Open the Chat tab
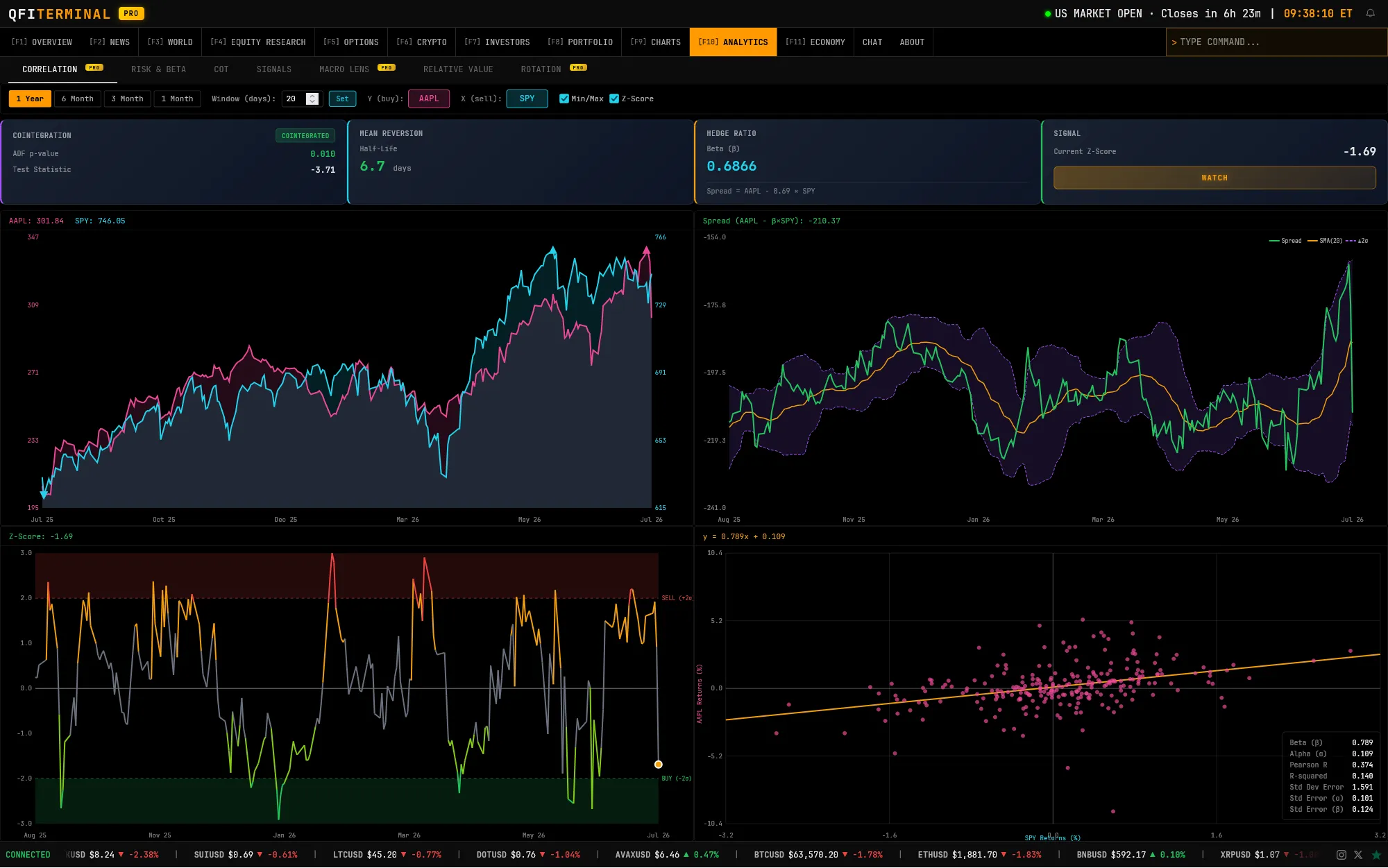Screen dimensions: 1388x868 click(872, 42)
